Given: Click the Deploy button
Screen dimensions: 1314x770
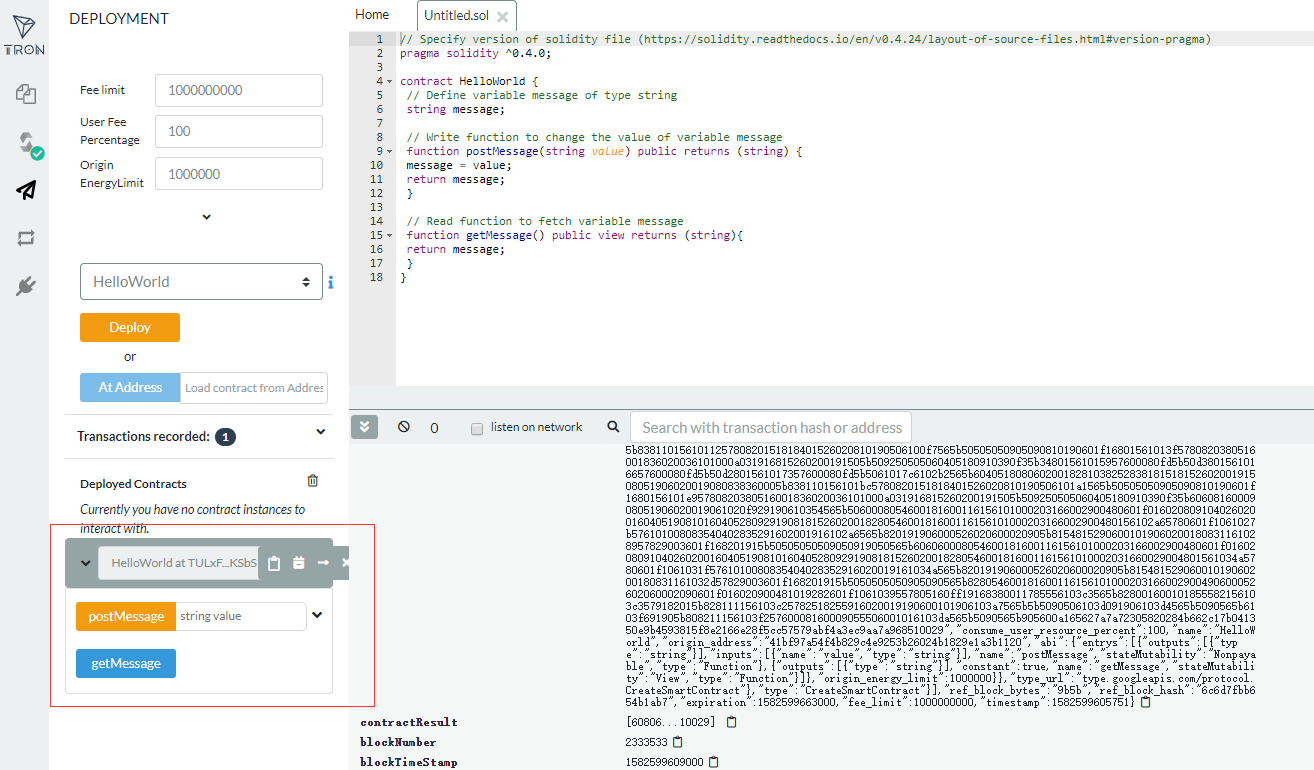Looking at the screenshot, I should pos(130,327).
